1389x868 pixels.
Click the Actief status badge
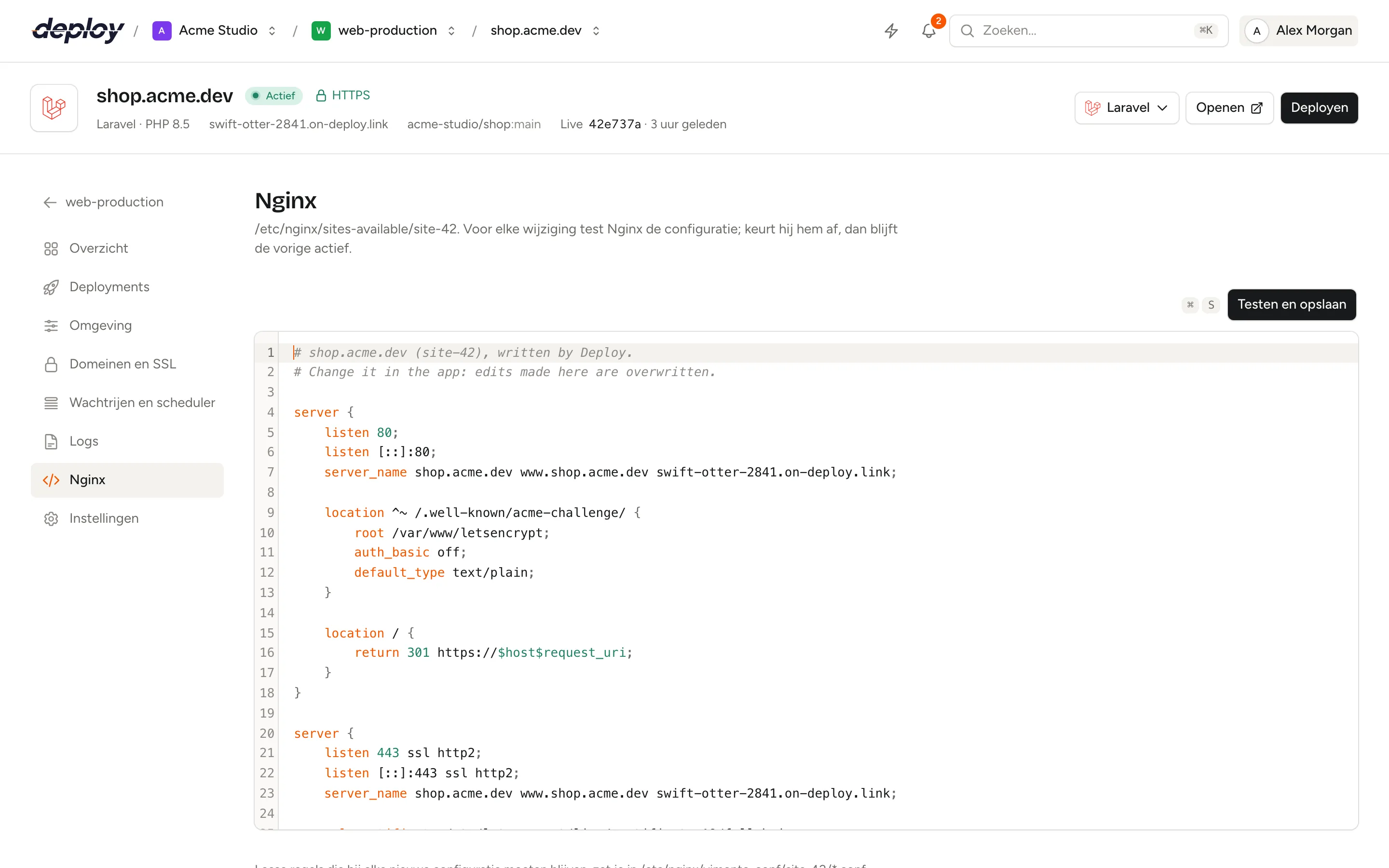pyautogui.click(x=274, y=95)
